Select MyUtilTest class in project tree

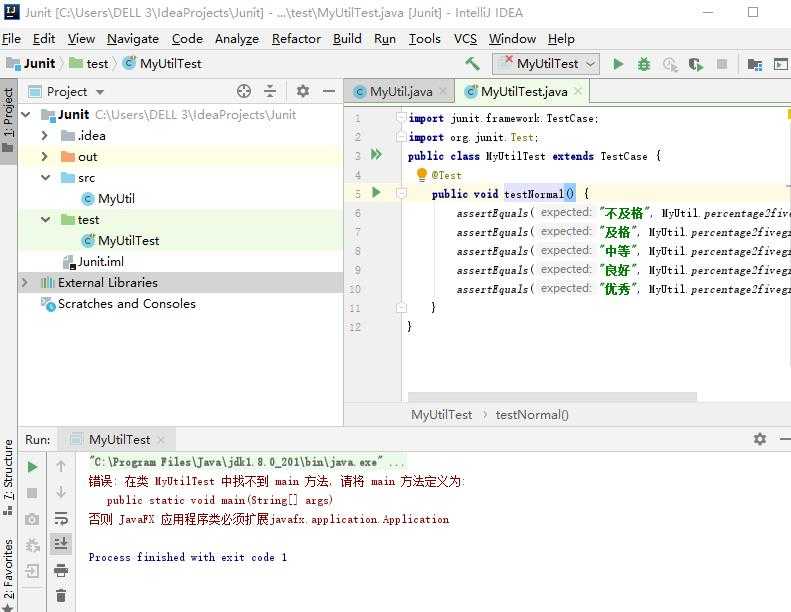coord(120,241)
